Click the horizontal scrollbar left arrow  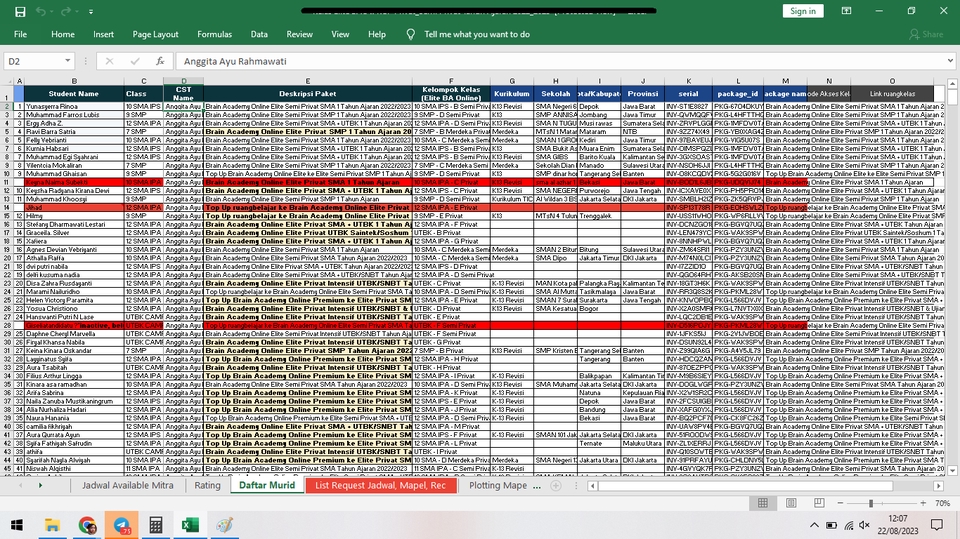pyautogui.click(x=592, y=486)
